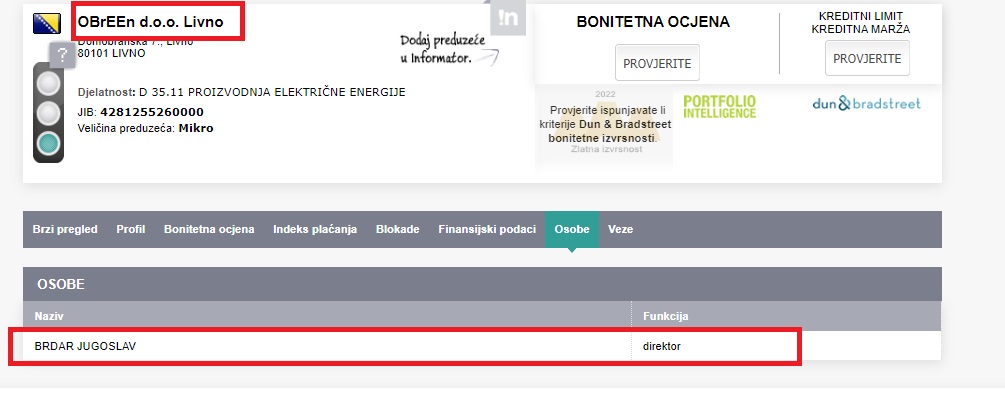Click the middle gray traffic light circle
Viewport: 1005px width, 407px height.
click(48, 113)
